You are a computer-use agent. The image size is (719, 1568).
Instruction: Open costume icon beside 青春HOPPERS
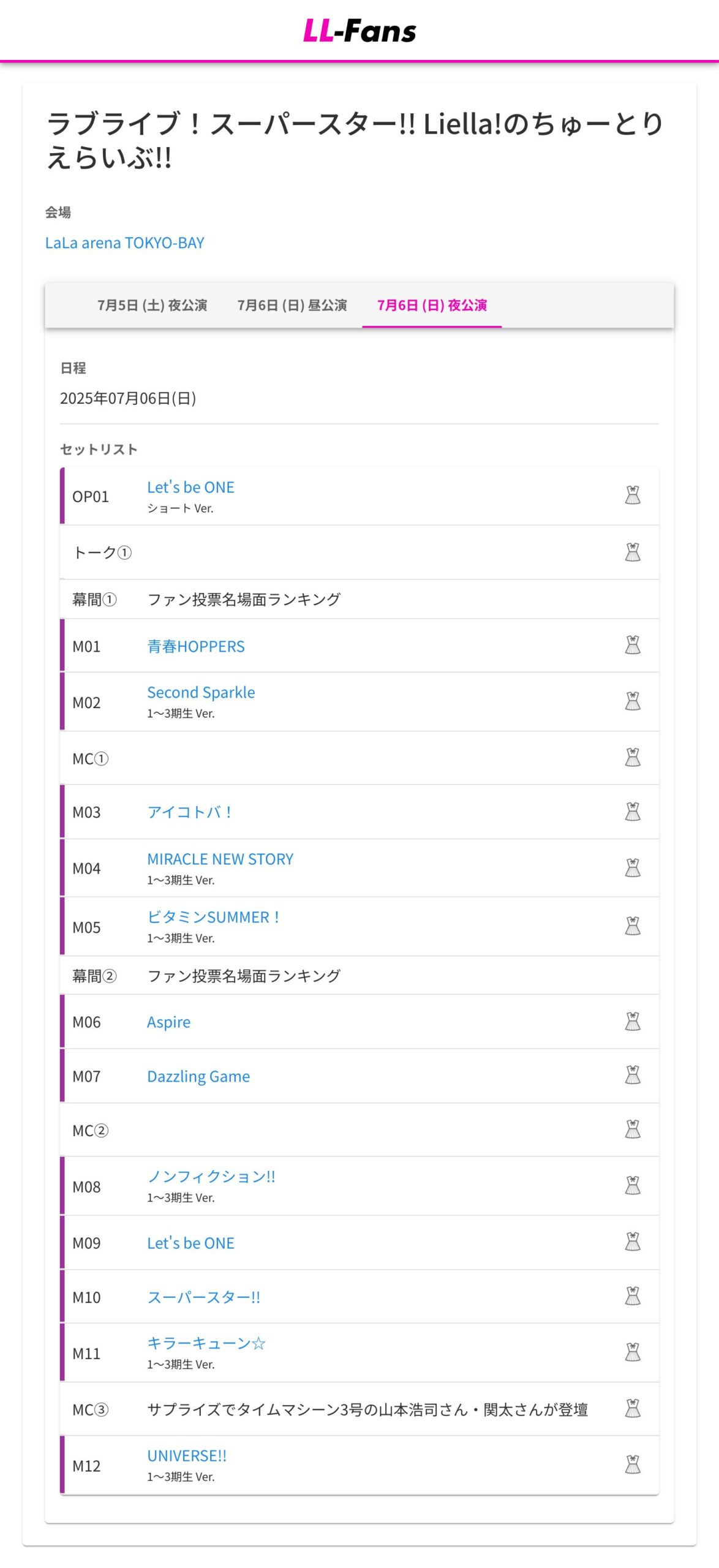633,645
